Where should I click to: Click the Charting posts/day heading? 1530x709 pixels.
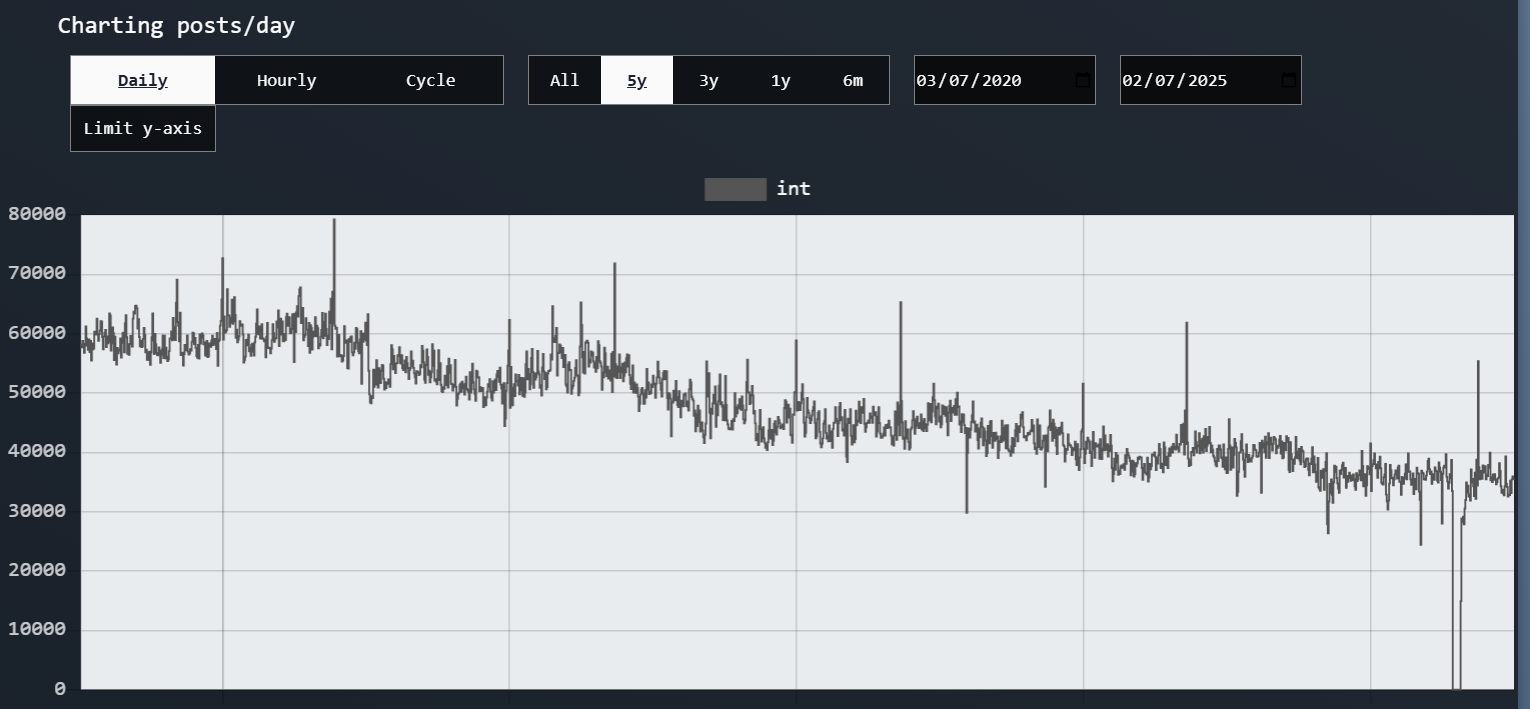[x=176, y=26]
